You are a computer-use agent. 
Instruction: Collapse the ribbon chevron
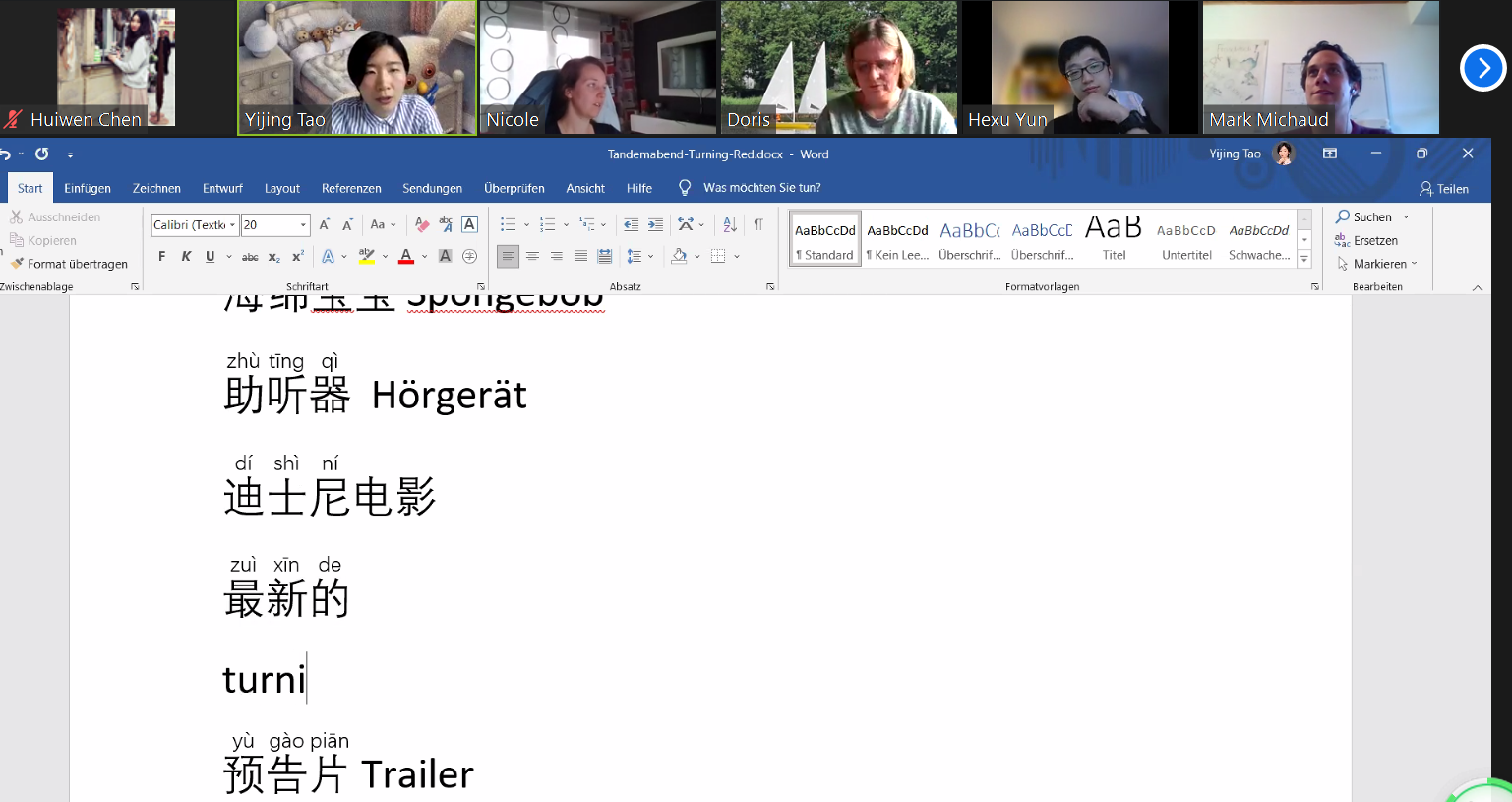[1478, 287]
